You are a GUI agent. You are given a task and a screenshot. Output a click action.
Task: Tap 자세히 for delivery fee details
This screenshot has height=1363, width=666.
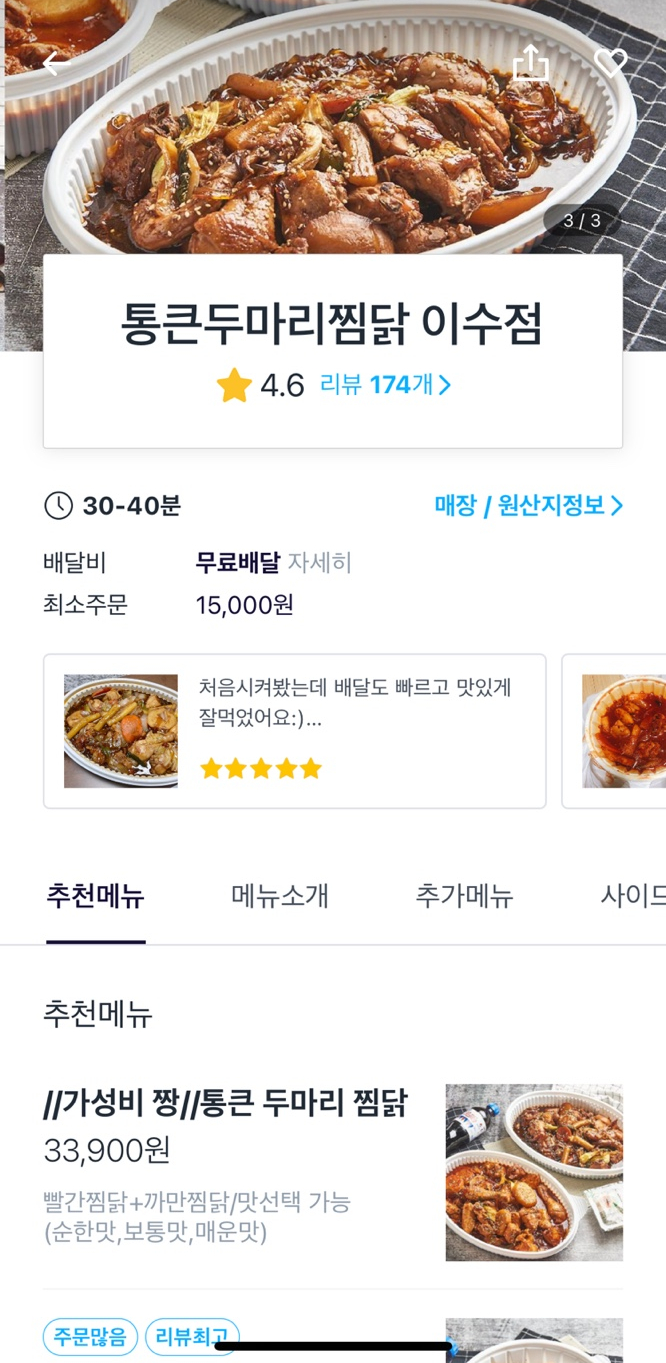320,563
